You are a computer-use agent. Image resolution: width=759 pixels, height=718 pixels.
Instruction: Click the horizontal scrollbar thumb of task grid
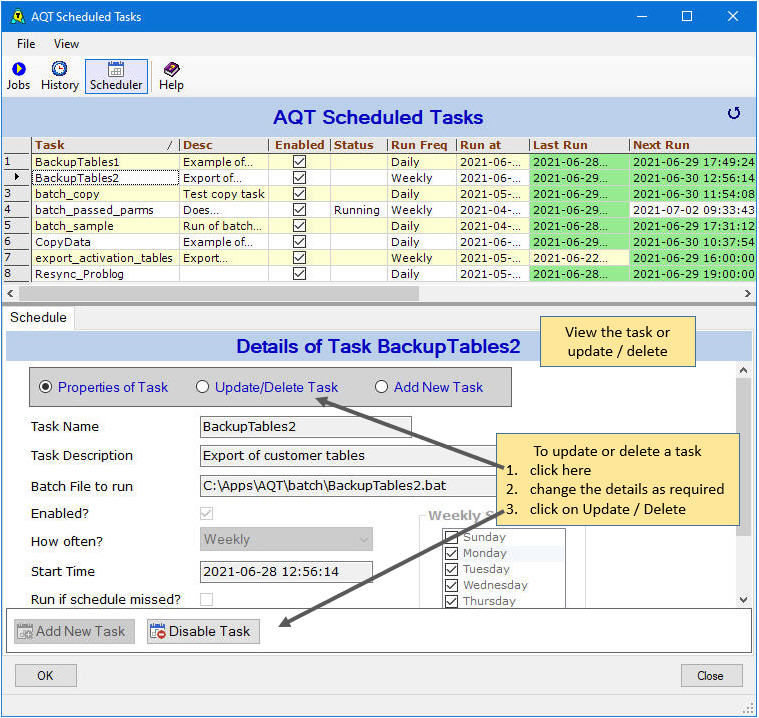pyautogui.click(x=219, y=293)
